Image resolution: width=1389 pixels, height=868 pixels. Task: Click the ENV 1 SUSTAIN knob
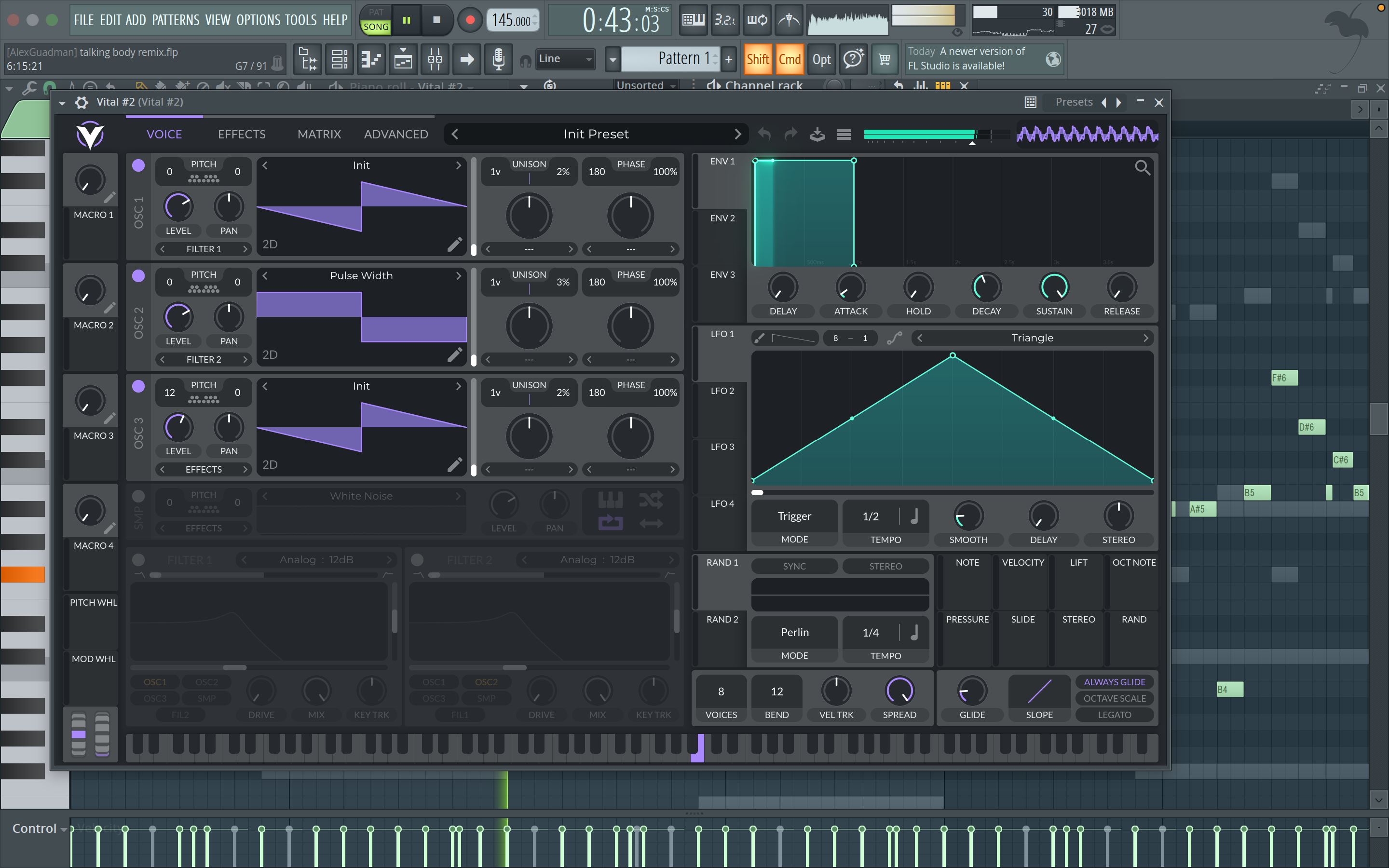[1054, 287]
